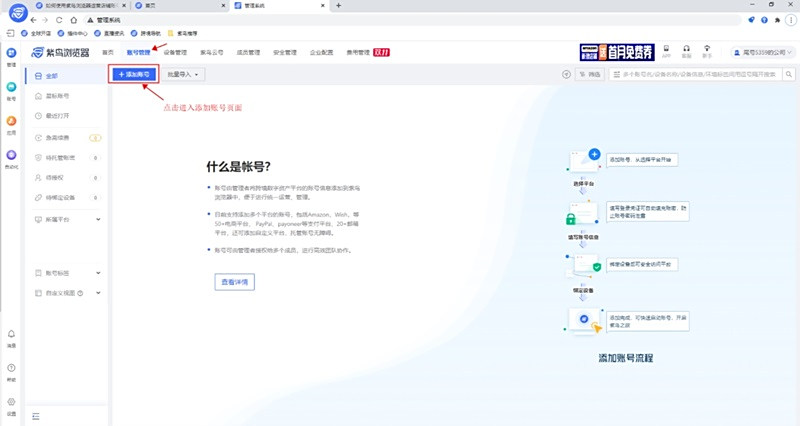Open the settings gear in left rail
The image size is (800, 426).
tap(11, 402)
